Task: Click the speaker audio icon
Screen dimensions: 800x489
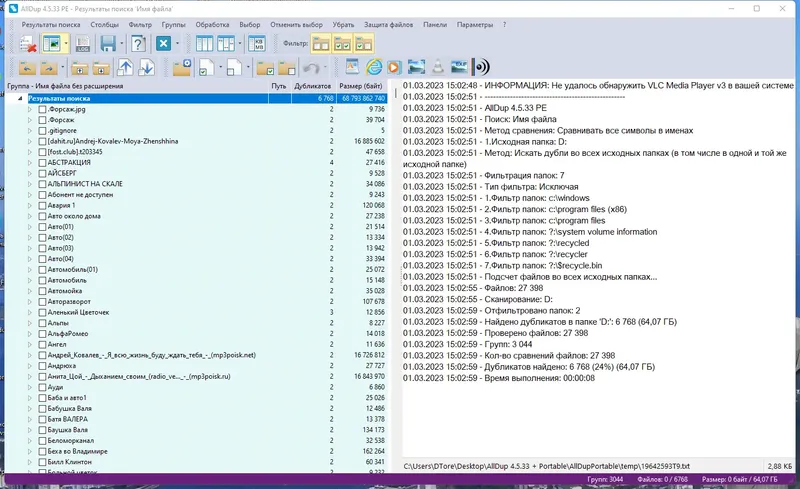Action: [481, 67]
